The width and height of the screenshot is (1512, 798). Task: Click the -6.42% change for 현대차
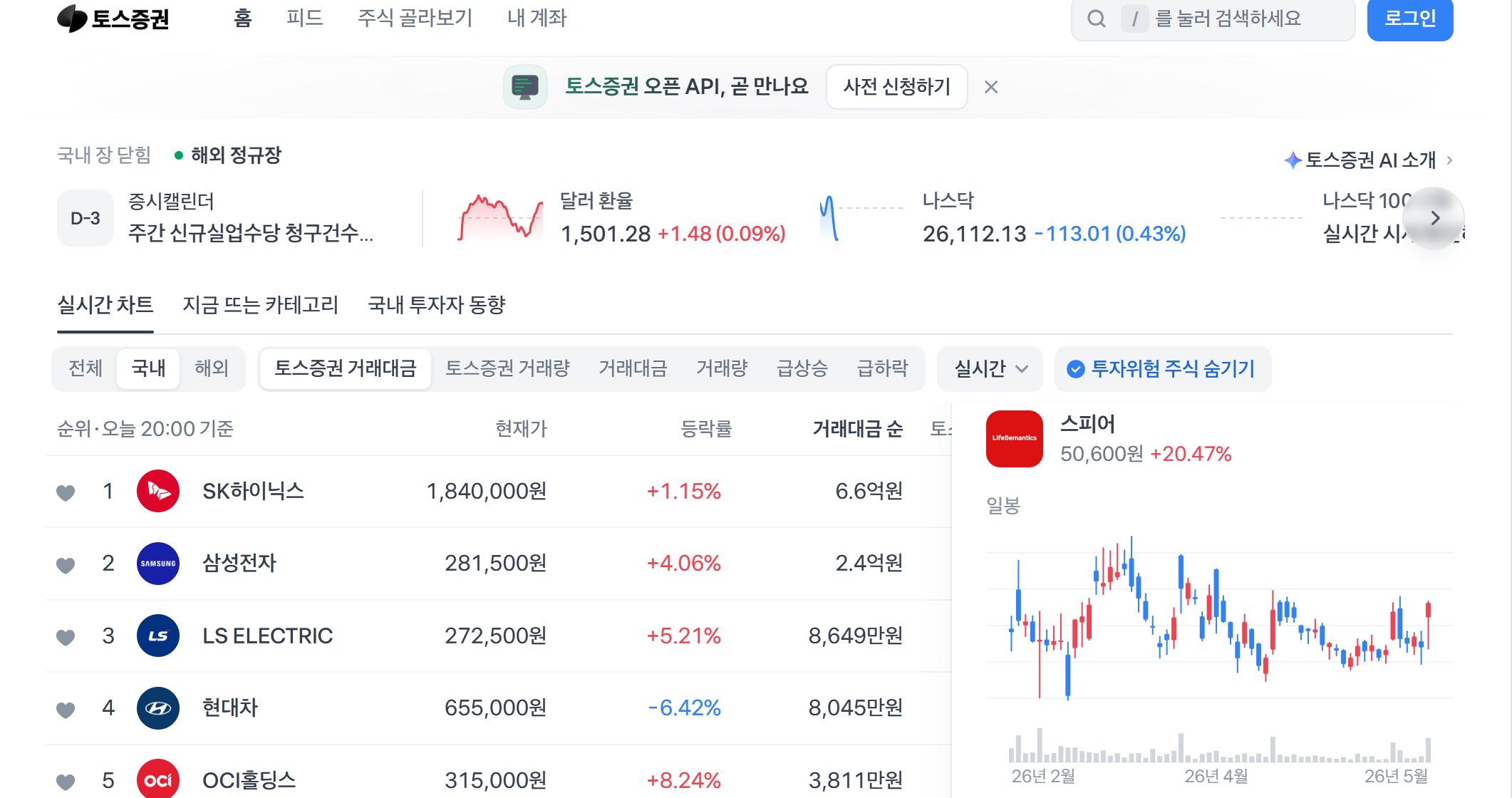pyautogui.click(x=684, y=708)
